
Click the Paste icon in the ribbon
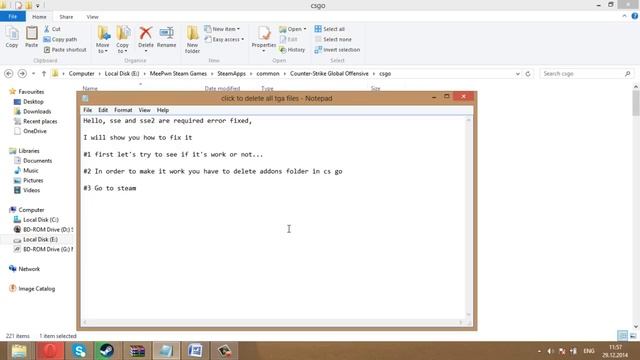[31, 37]
